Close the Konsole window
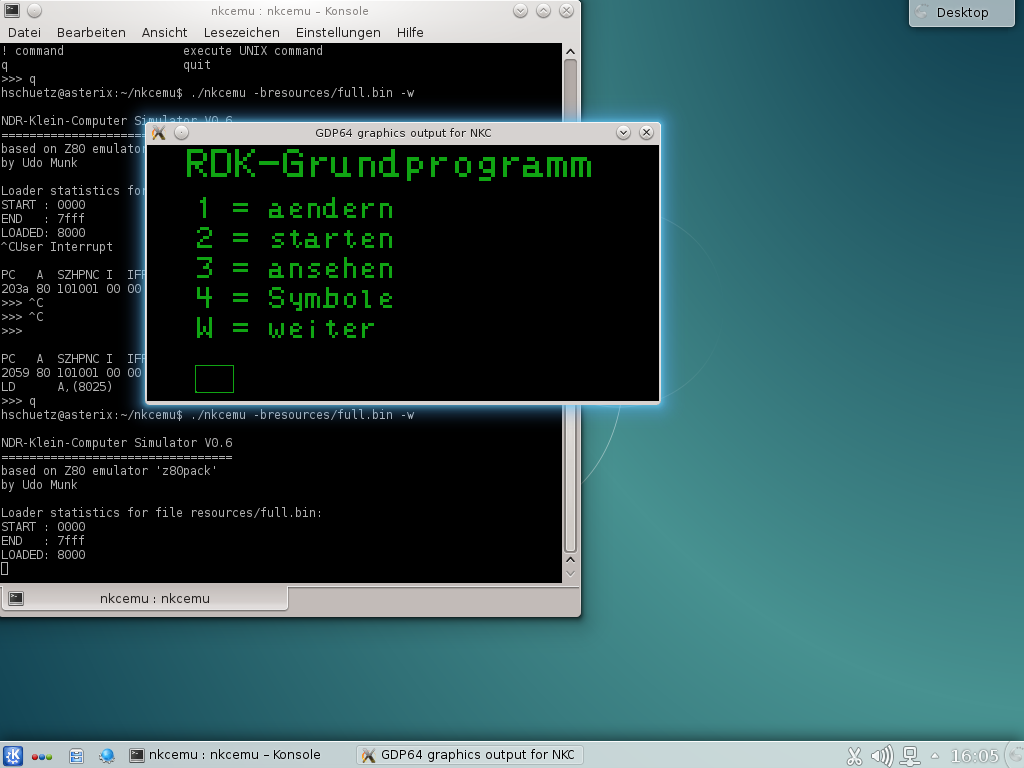 pos(566,10)
